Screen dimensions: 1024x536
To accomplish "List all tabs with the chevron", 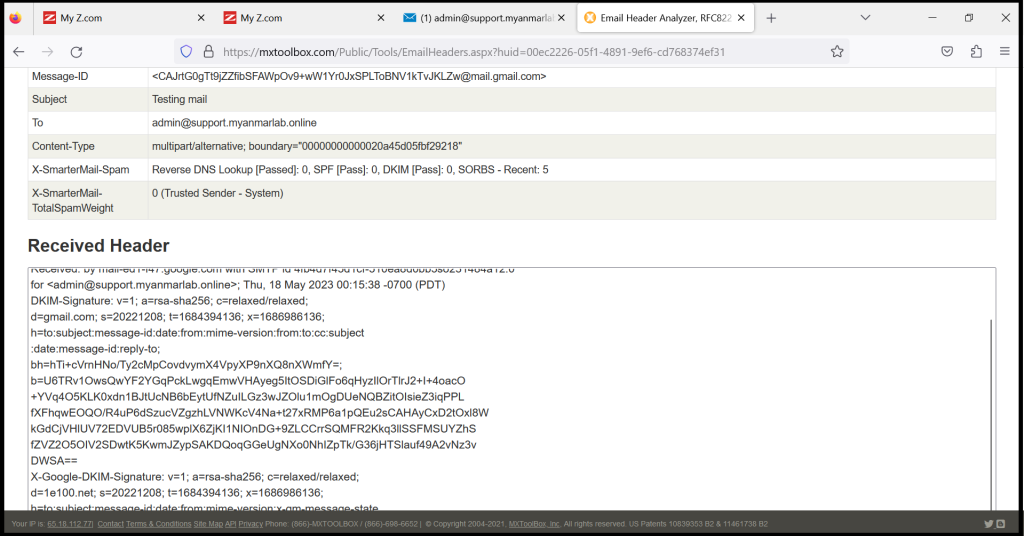I will (865, 18).
